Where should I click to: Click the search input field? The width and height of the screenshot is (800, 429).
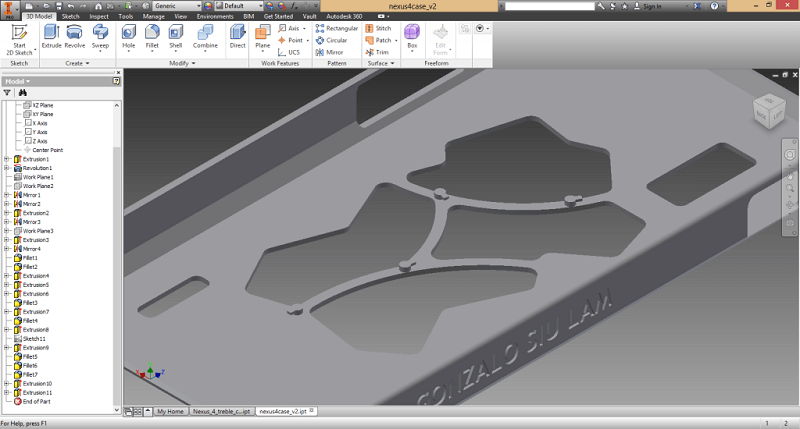(x=549, y=6)
